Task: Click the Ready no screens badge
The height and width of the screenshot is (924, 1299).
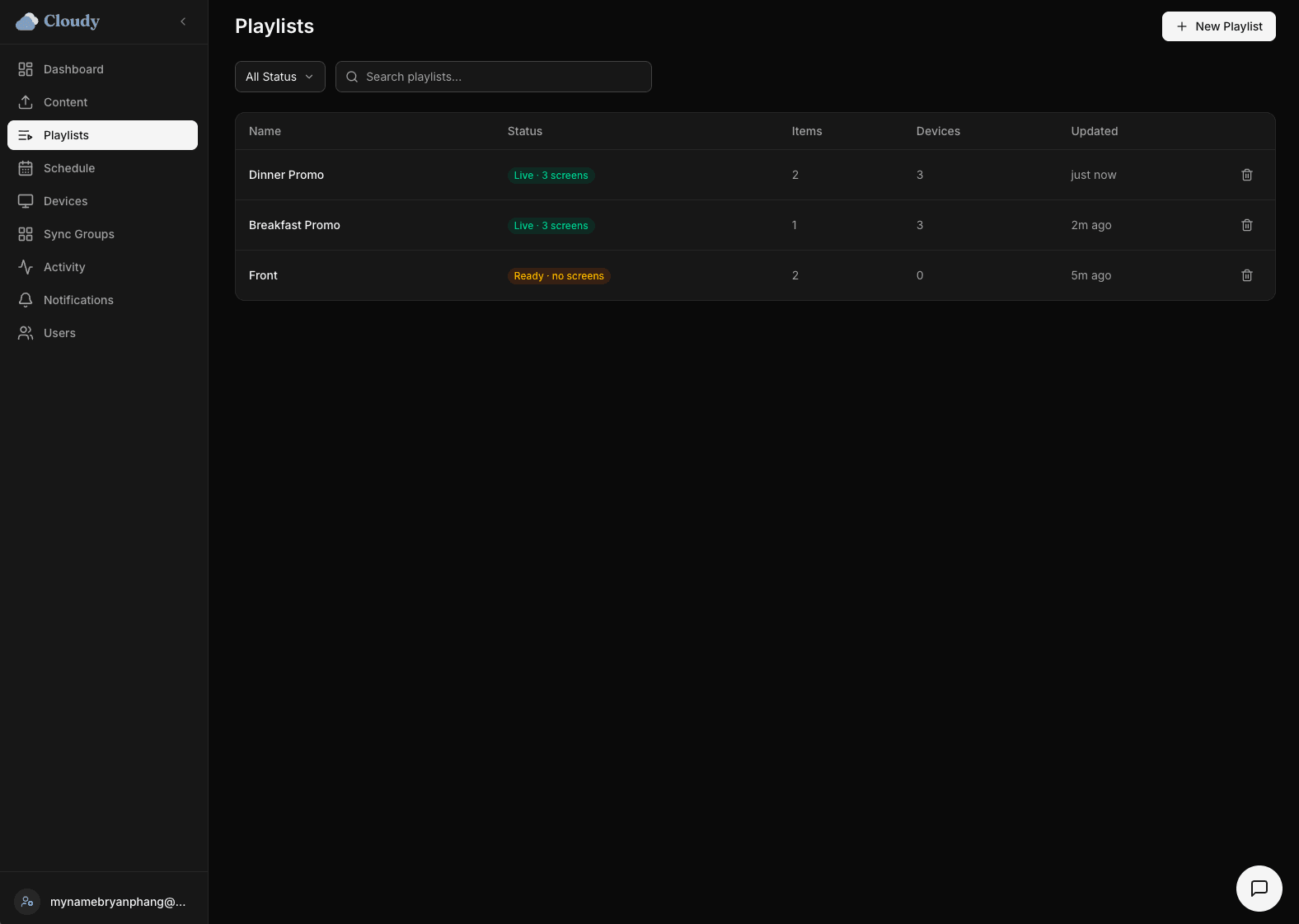Action: point(559,276)
